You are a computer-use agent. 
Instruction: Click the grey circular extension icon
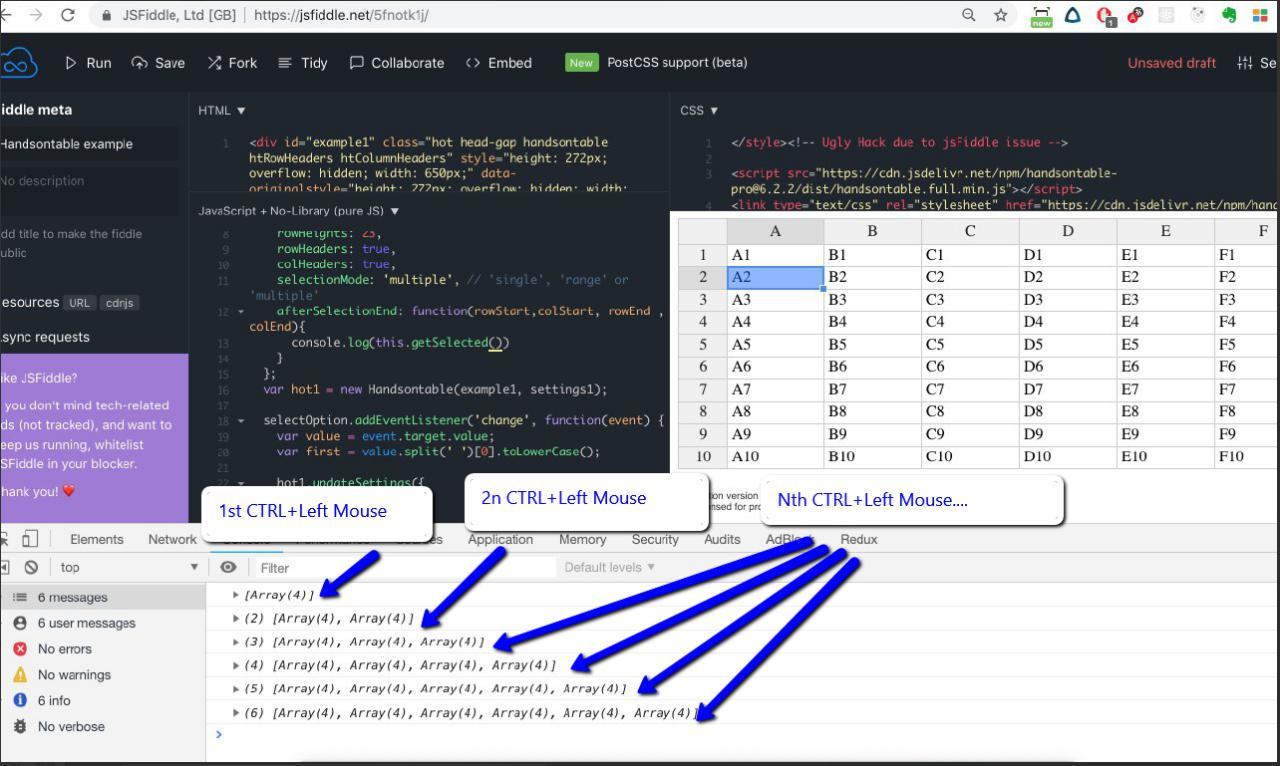coord(1198,15)
